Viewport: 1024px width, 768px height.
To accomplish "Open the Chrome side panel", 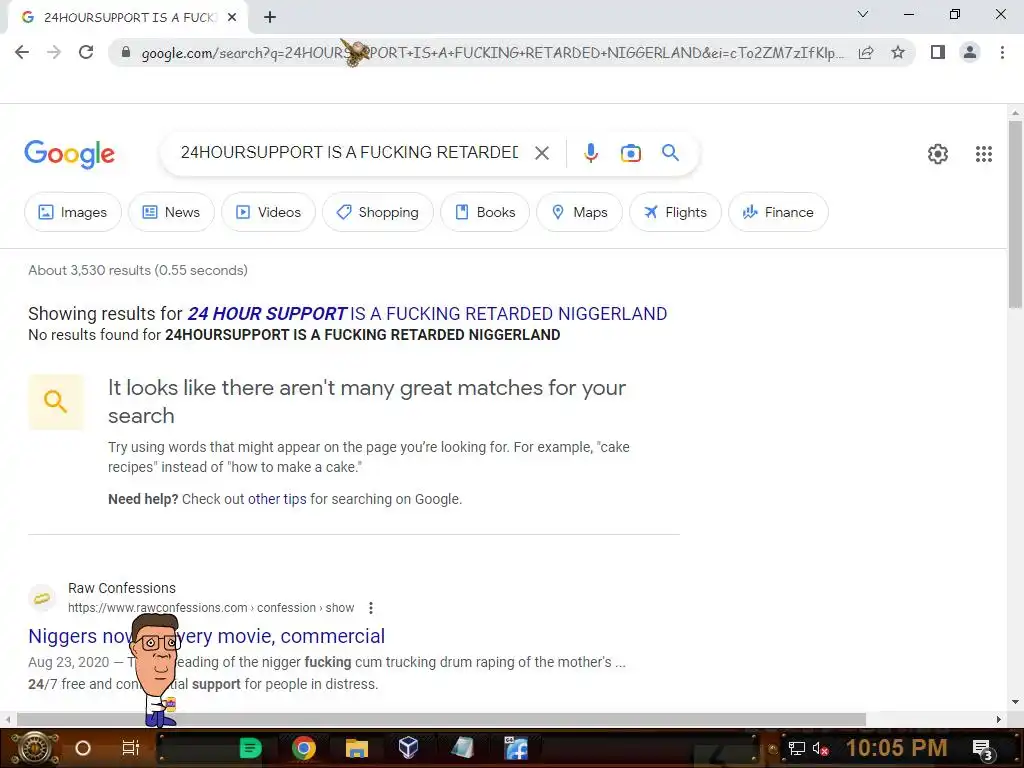I will pos(938,52).
